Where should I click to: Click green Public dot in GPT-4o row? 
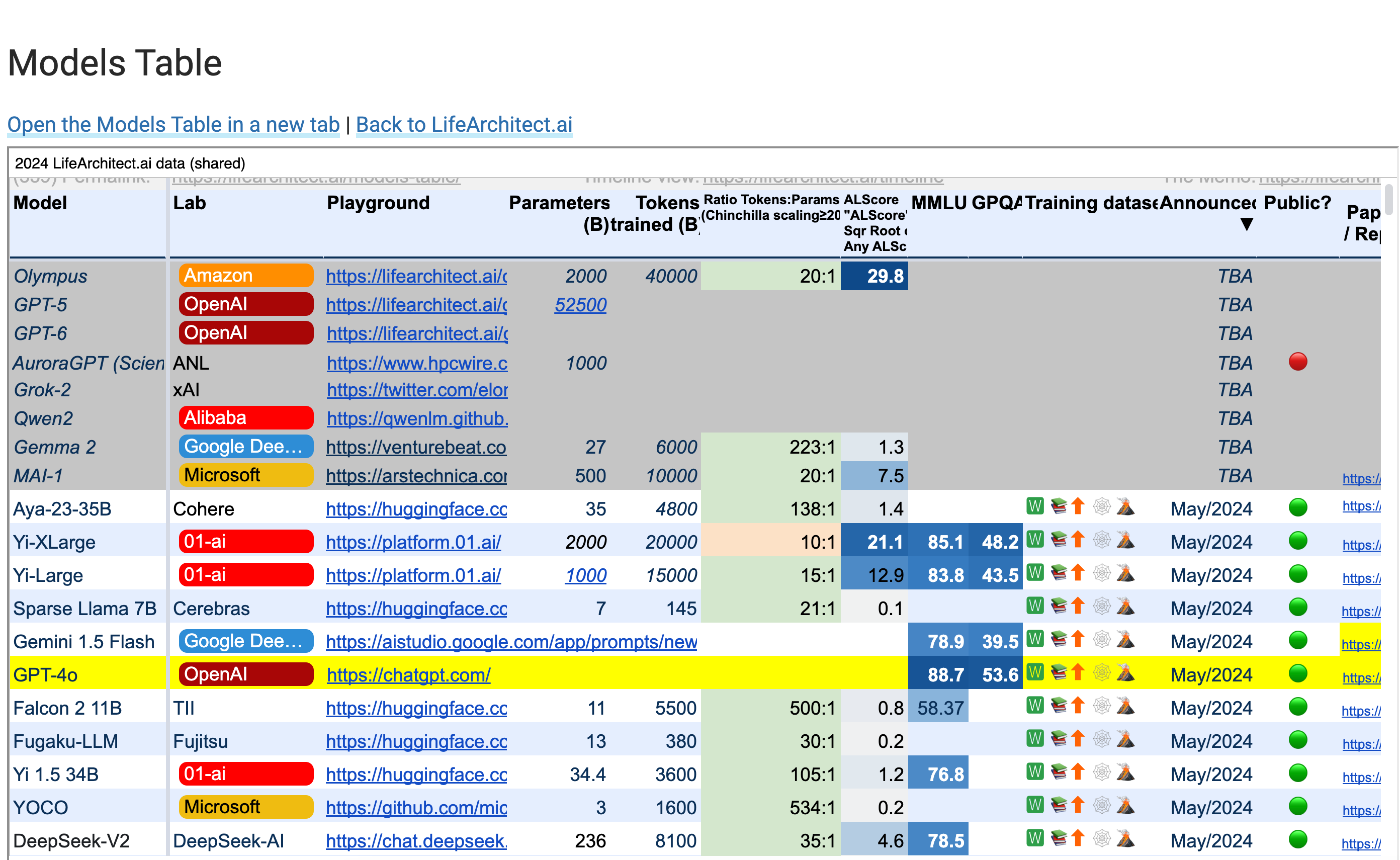(1297, 673)
